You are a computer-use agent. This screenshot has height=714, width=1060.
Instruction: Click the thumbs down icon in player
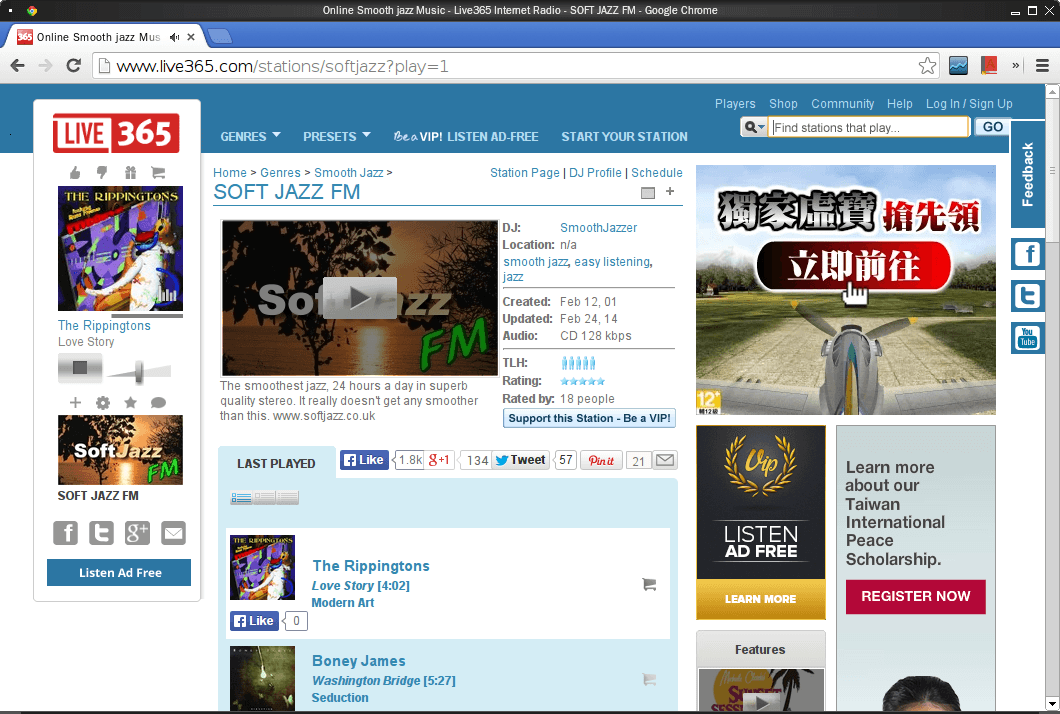coord(103,172)
